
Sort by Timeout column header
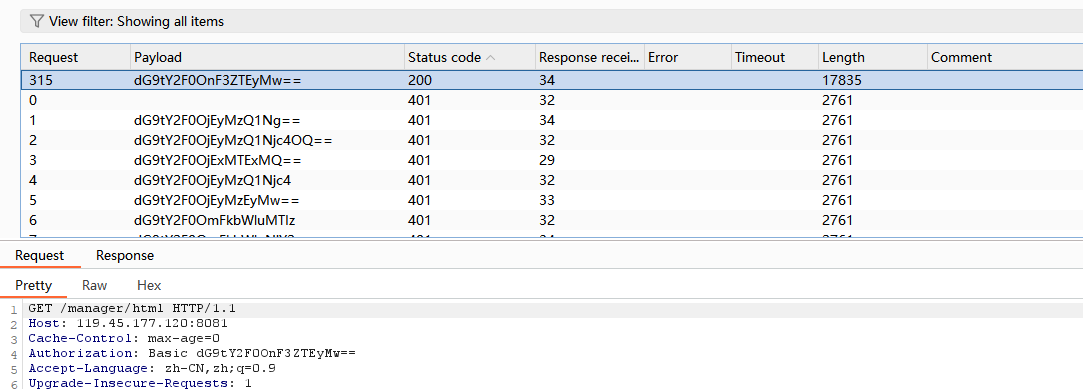coord(775,57)
